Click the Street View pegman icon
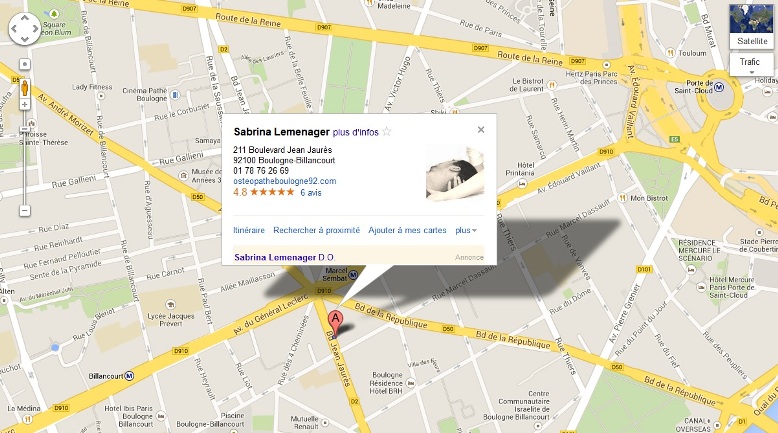This screenshot has width=778, height=433. pyautogui.click(x=25, y=88)
